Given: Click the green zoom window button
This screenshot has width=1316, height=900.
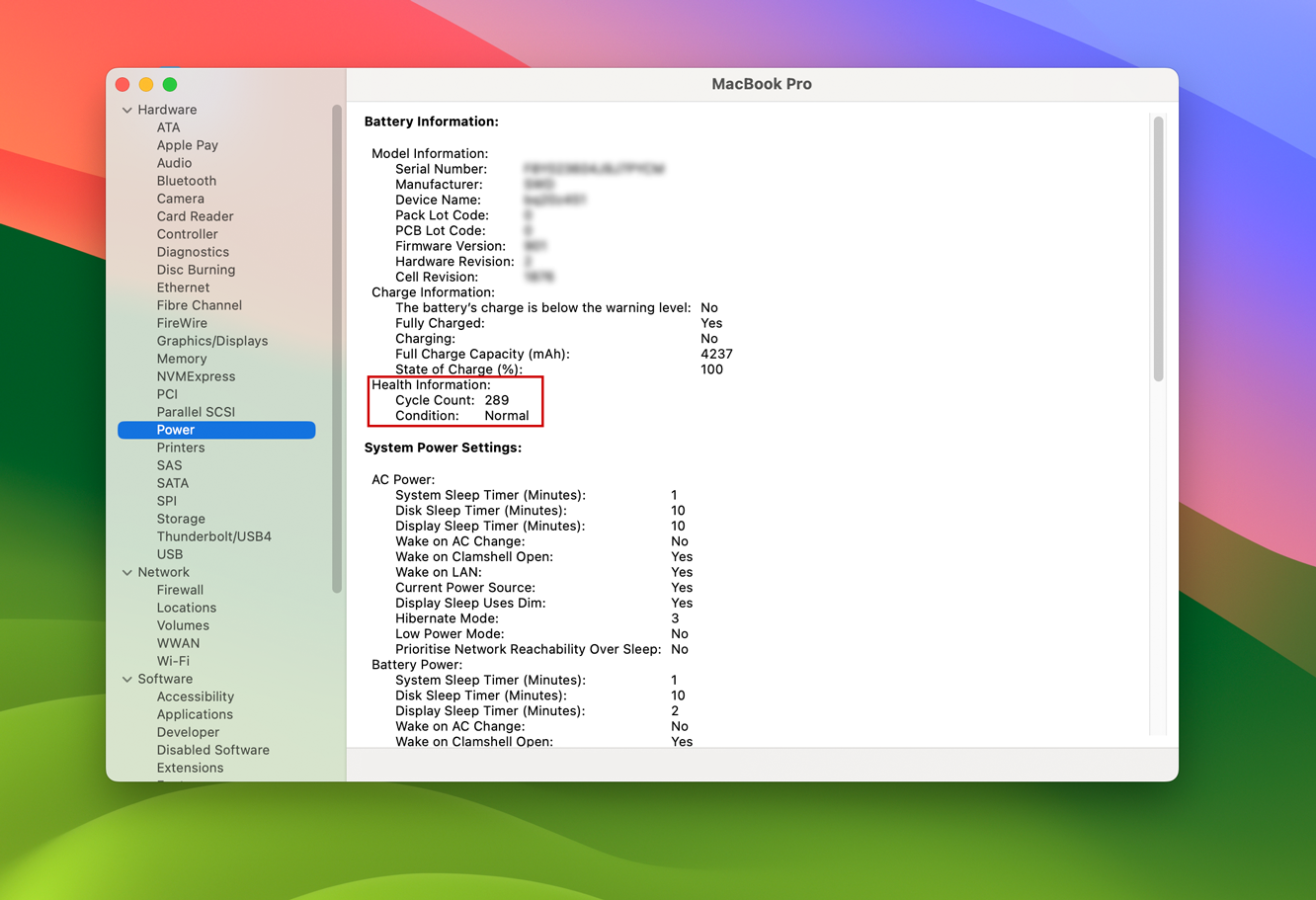Looking at the screenshot, I should click(170, 85).
